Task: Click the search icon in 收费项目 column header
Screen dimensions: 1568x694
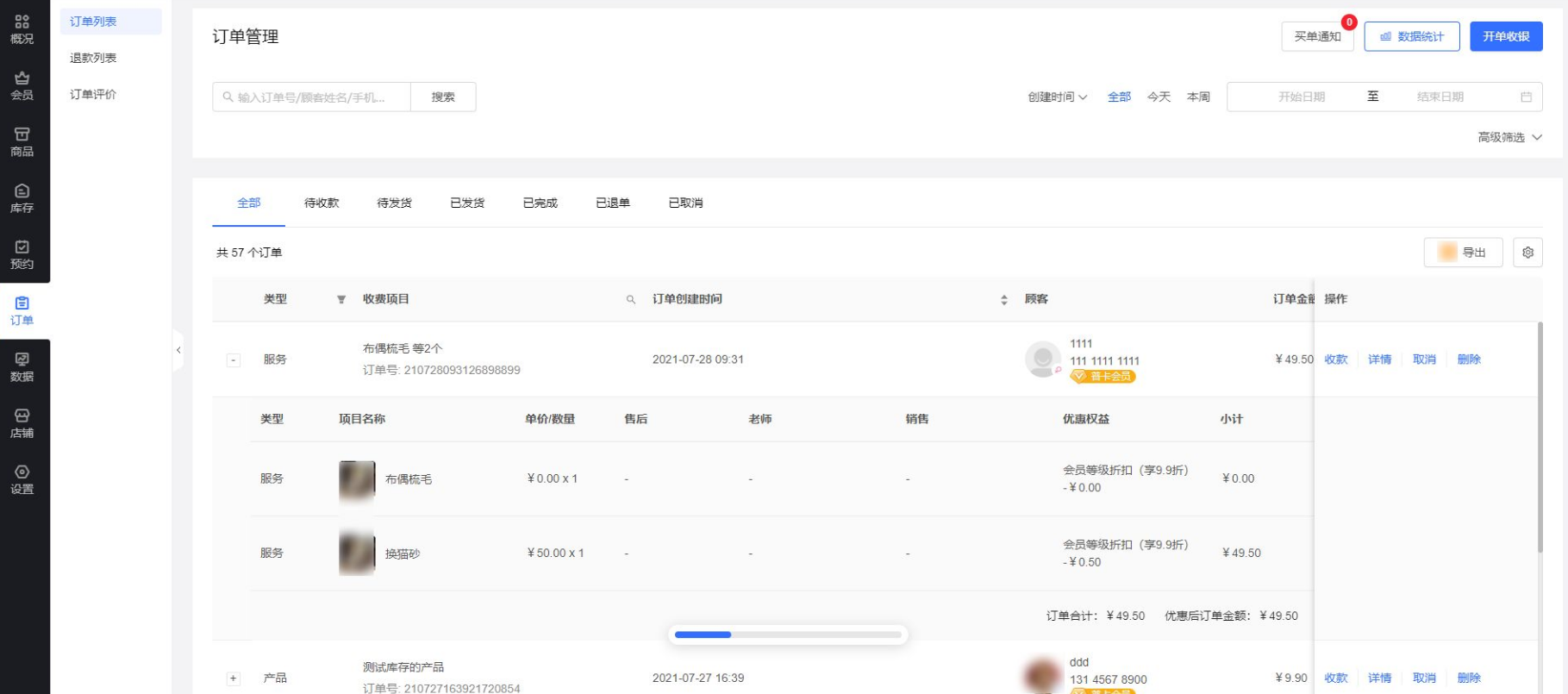Action: point(631,299)
